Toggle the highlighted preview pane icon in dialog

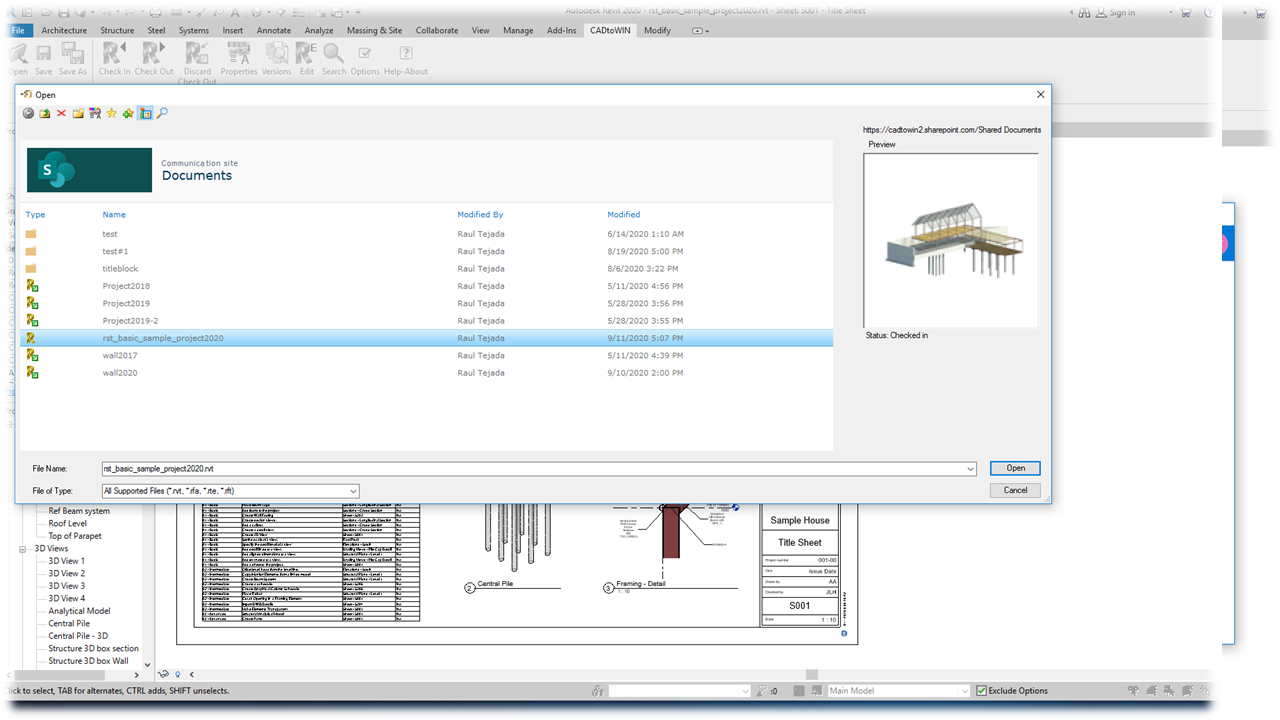point(145,114)
